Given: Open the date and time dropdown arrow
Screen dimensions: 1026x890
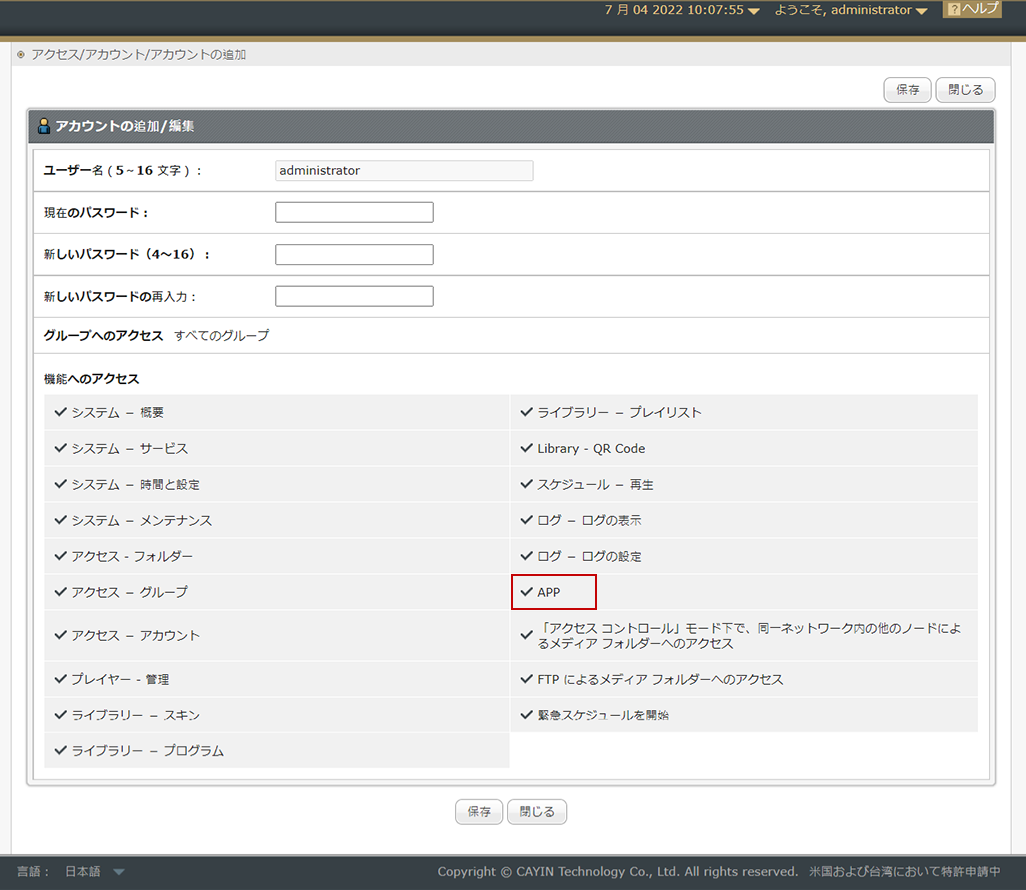Looking at the screenshot, I should [754, 11].
